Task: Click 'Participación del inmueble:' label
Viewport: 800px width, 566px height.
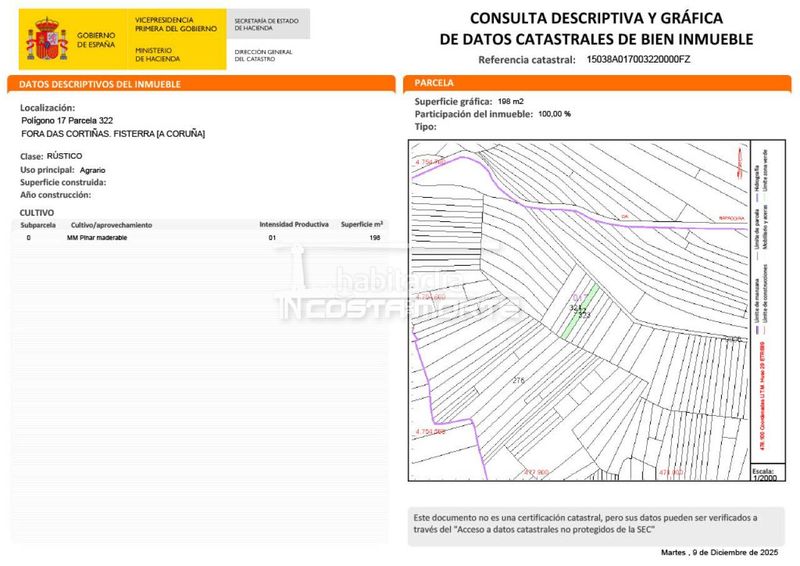Action: [473, 114]
